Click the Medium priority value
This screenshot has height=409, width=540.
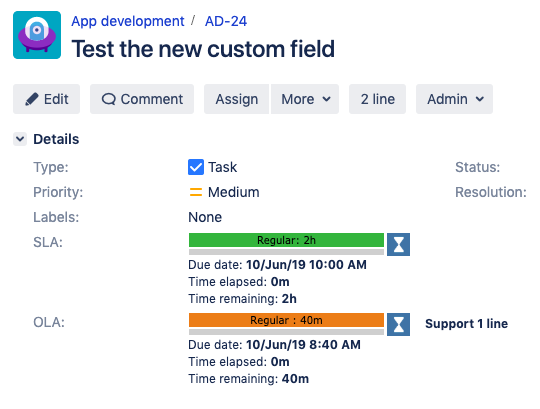tap(233, 192)
